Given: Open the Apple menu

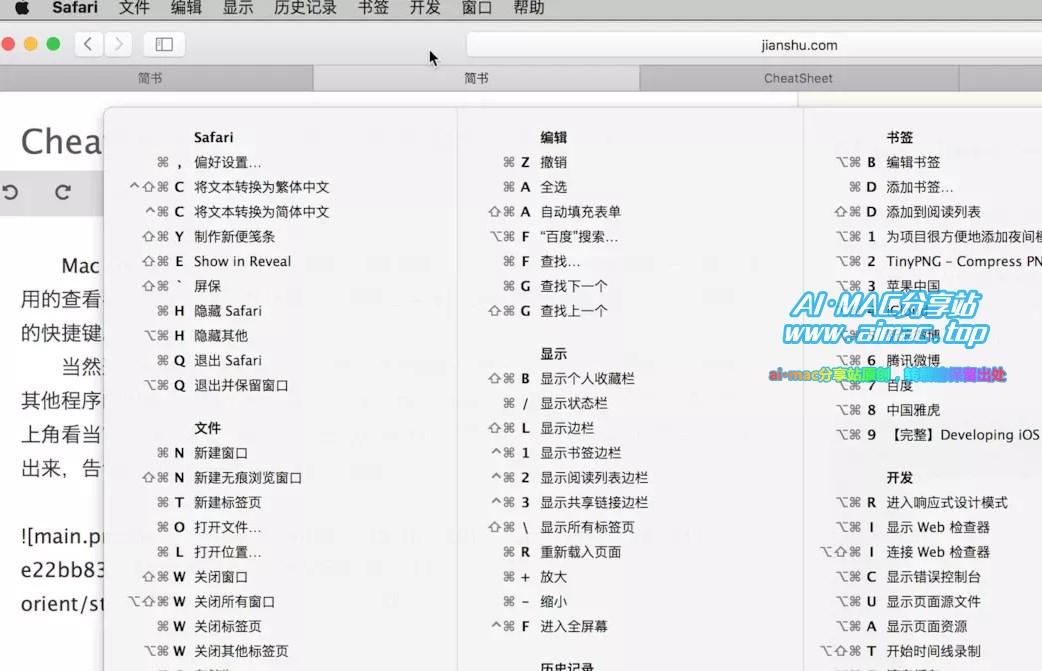Looking at the screenshot, I should 22,8.
